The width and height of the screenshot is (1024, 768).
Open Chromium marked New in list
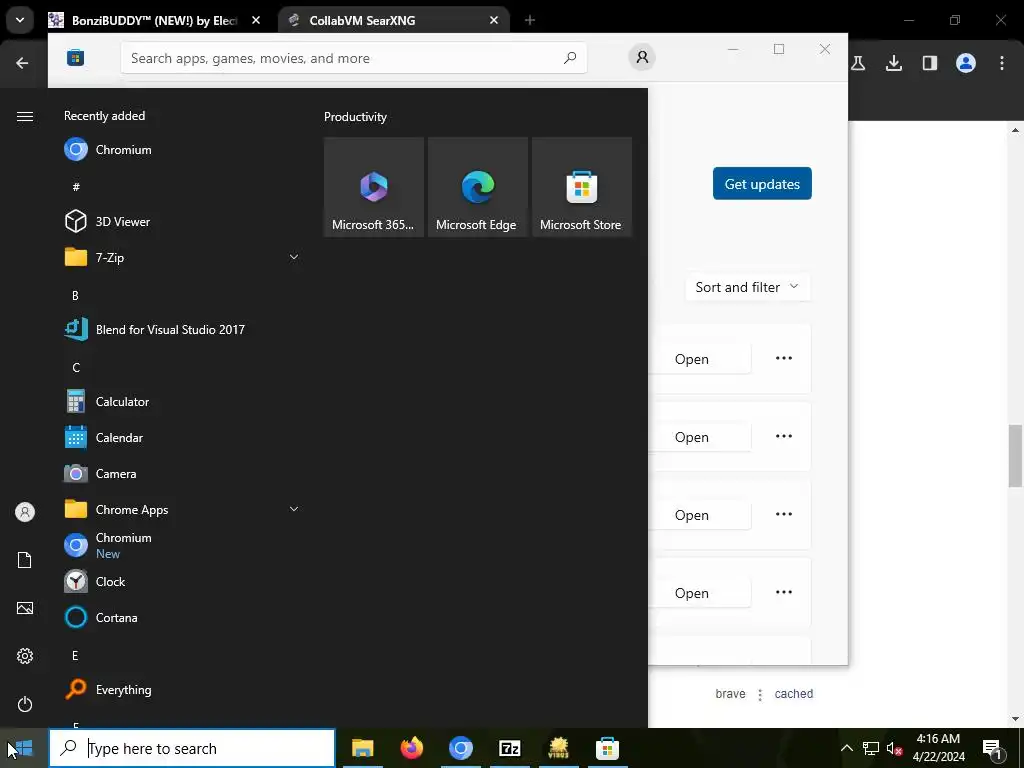pos(183,545)
